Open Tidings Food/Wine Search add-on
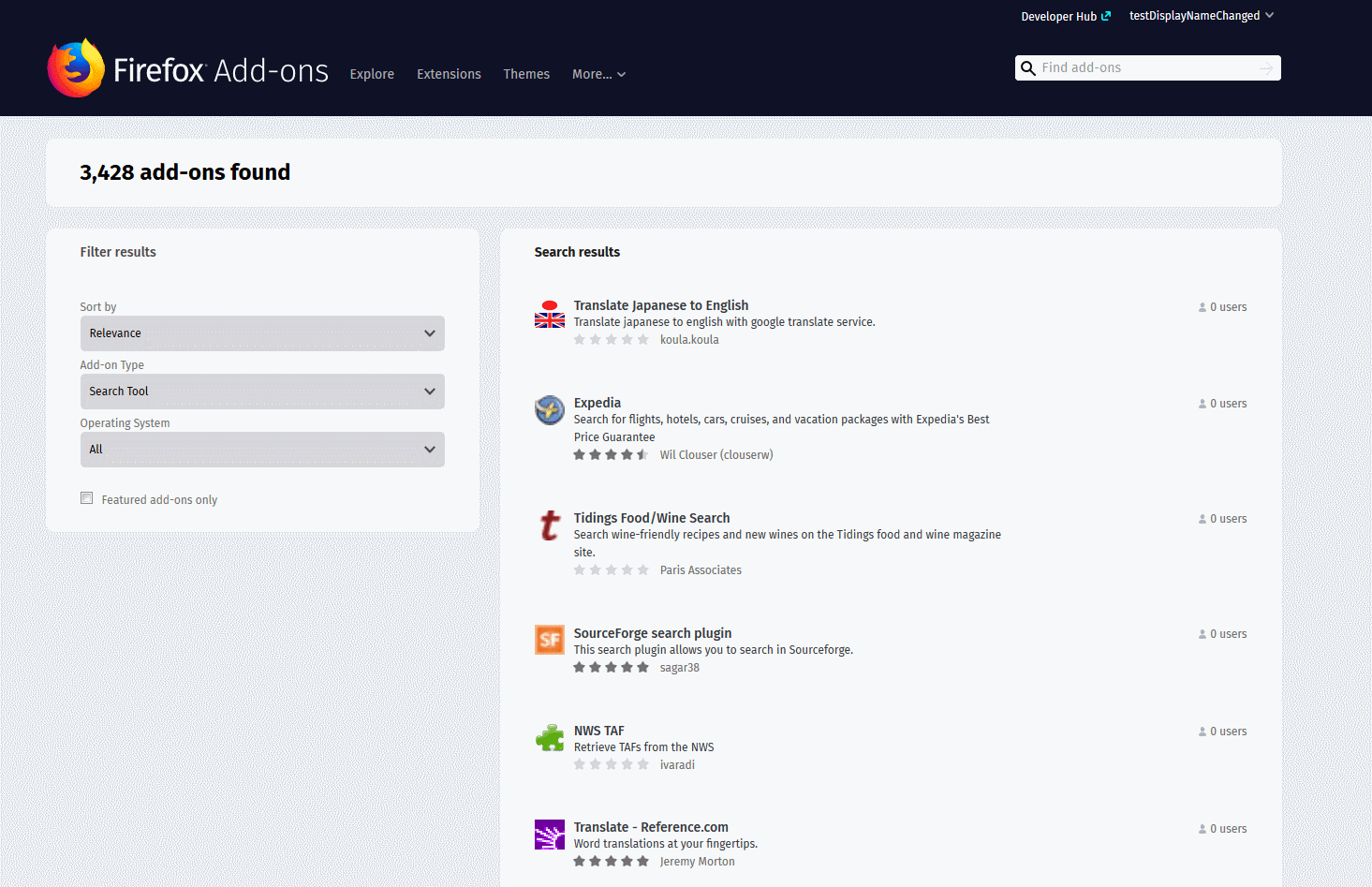This screenshot has width=1372, height=887. coord(652,518)
